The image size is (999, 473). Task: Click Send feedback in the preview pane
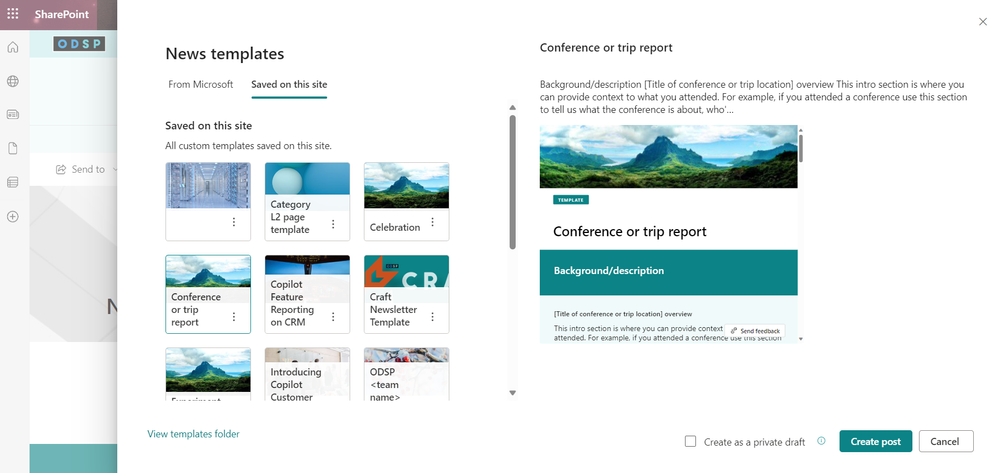755,330
